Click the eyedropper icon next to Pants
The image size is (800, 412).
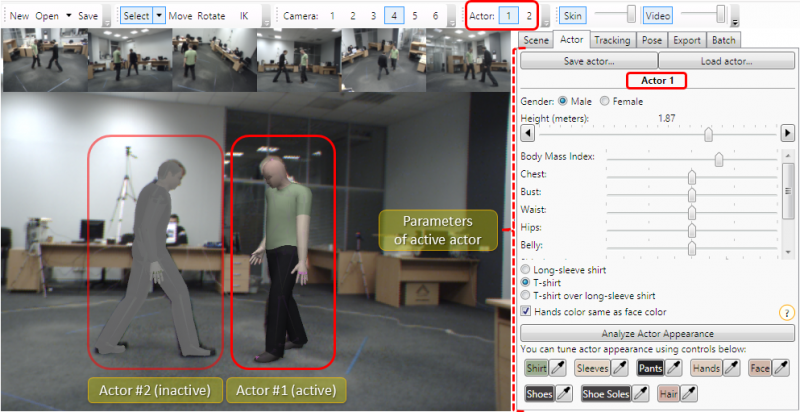pyautogui.click(x=674, y=368)
